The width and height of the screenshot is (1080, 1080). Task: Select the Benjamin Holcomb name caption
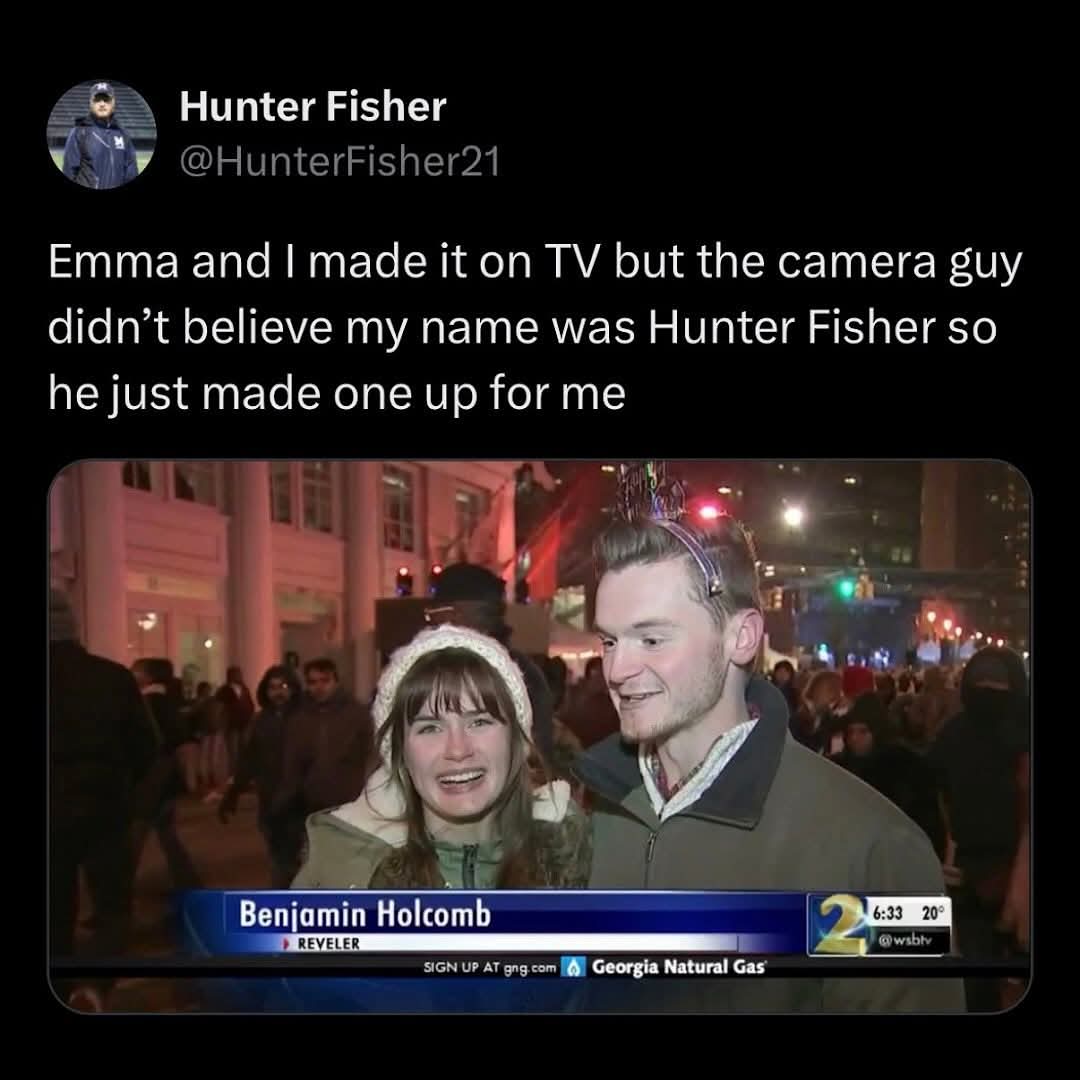tap(365, 914)
